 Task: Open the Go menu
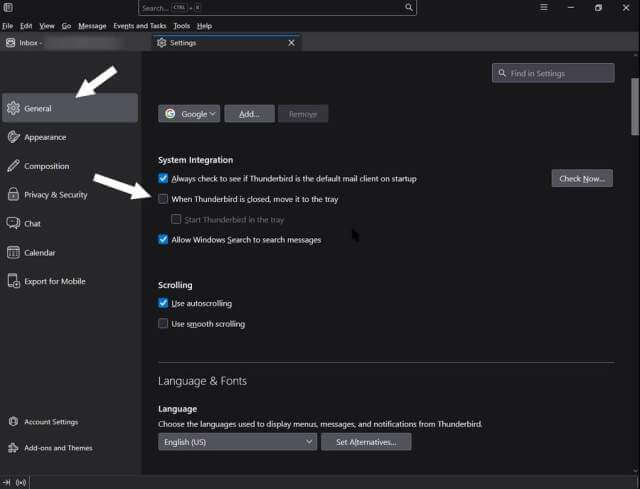(x=66, y=26)
